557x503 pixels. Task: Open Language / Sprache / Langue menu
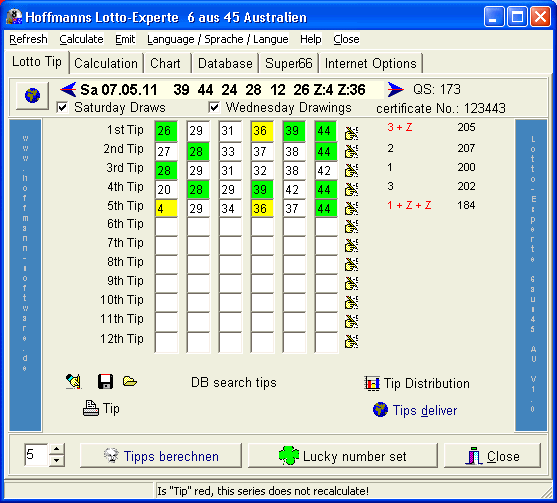tap(218, 39)
